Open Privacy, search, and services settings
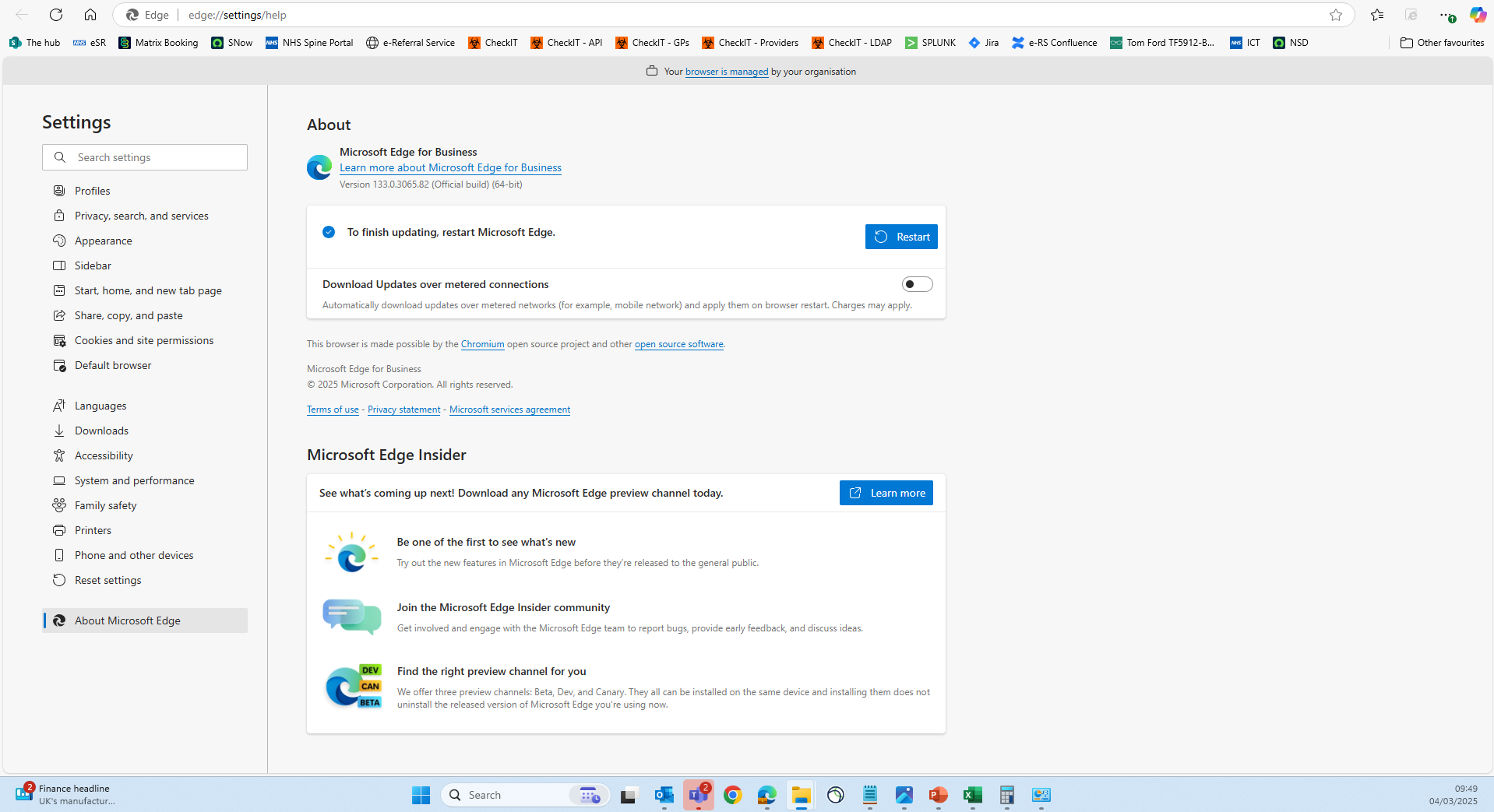 click(x=145, y=216)
